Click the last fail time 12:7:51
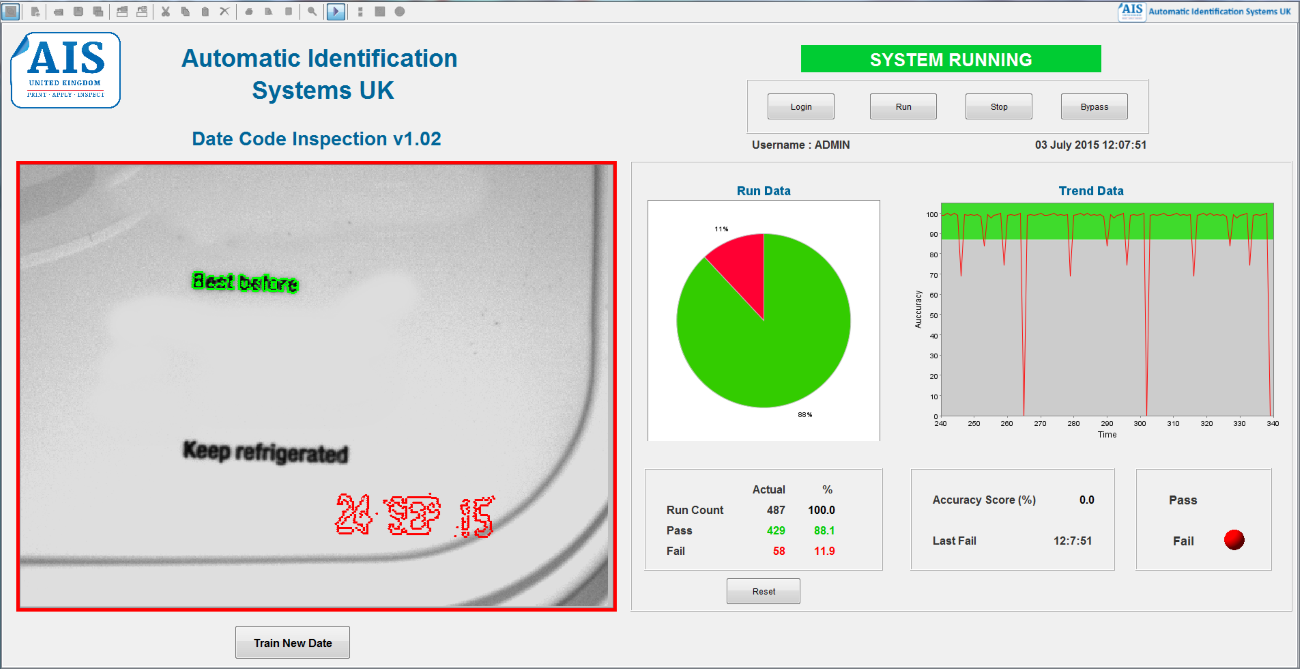Image resolution: width=1300 pixels, height=669 pixels. [1073, 541]
